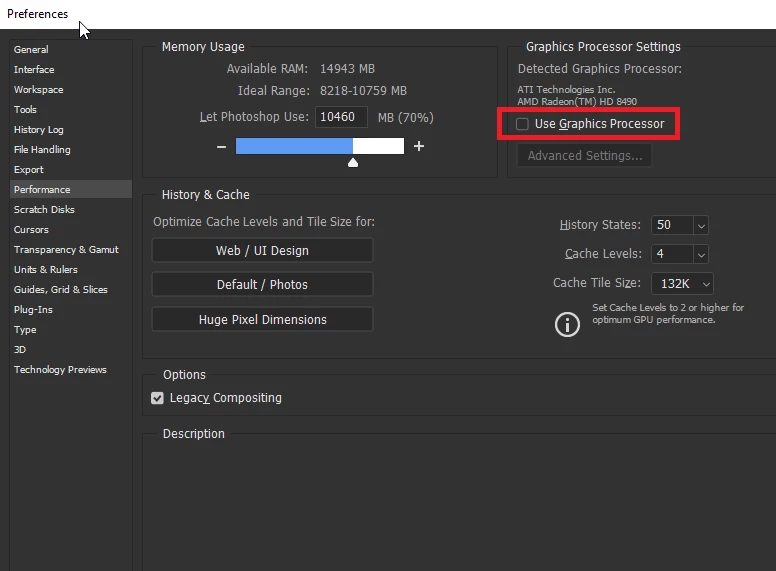Image resolution: width=776 pixels, height=571 pixels.
Task: Click the MB (70%) label
Action: [x=405, y=118]
